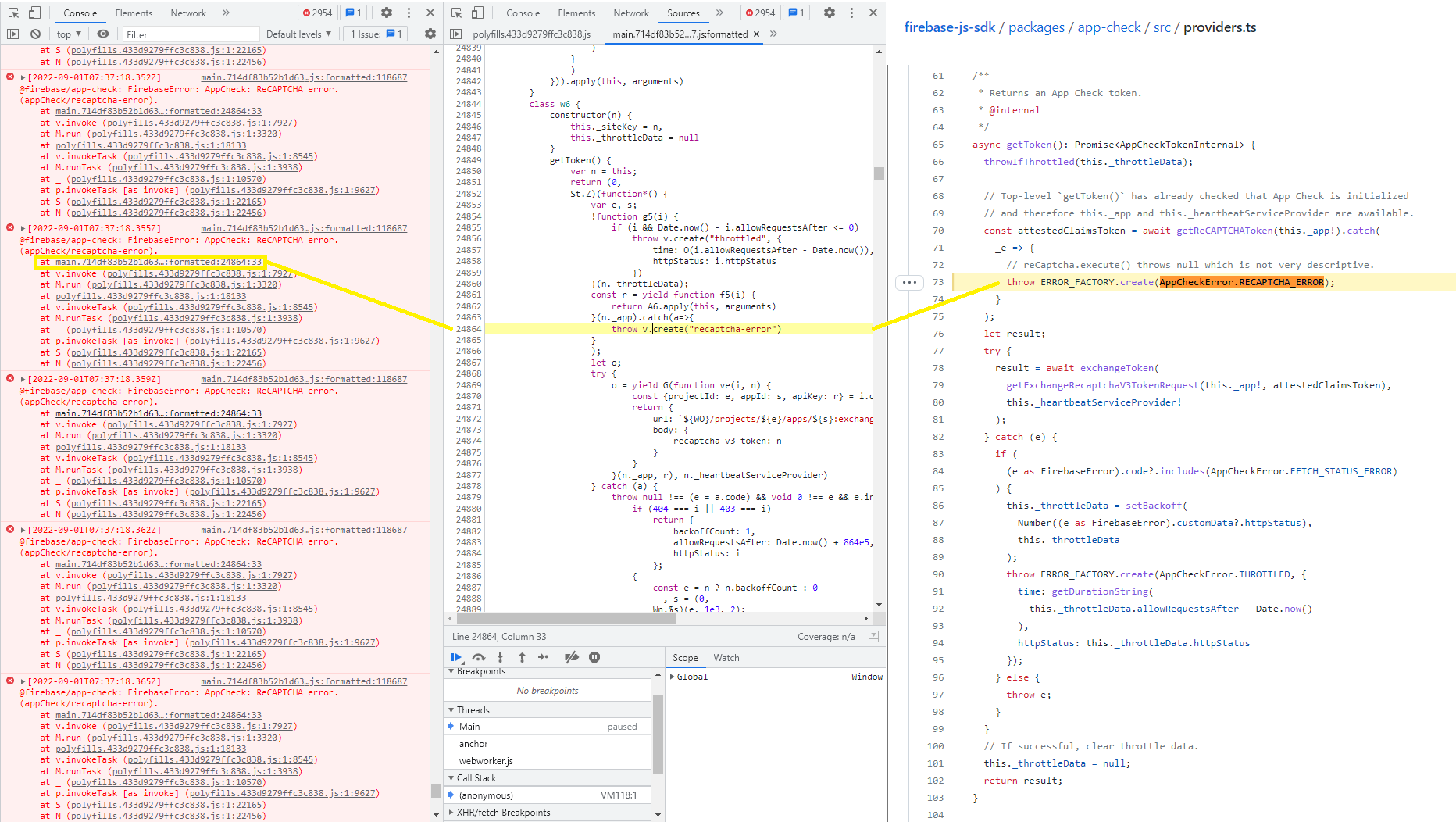Show more tabs in left DevTools panel
Screen dimensions: 1456x822
pos(226,13)
